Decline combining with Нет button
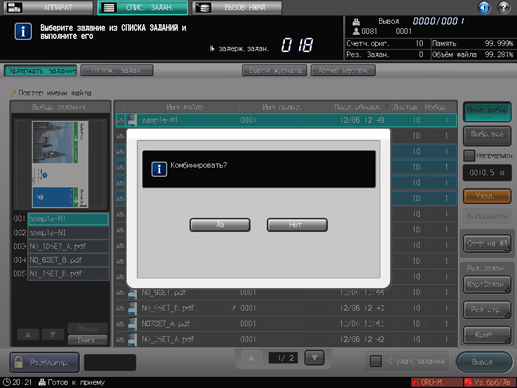 297,225
